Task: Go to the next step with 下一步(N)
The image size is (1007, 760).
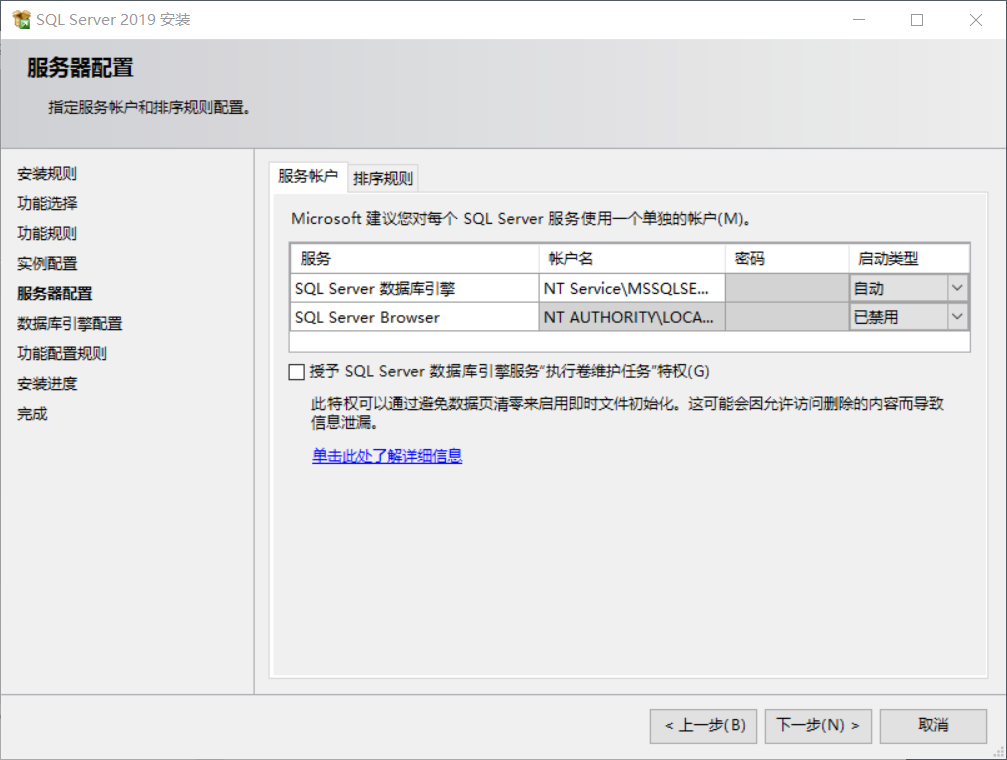Action: tap(818, 726)
